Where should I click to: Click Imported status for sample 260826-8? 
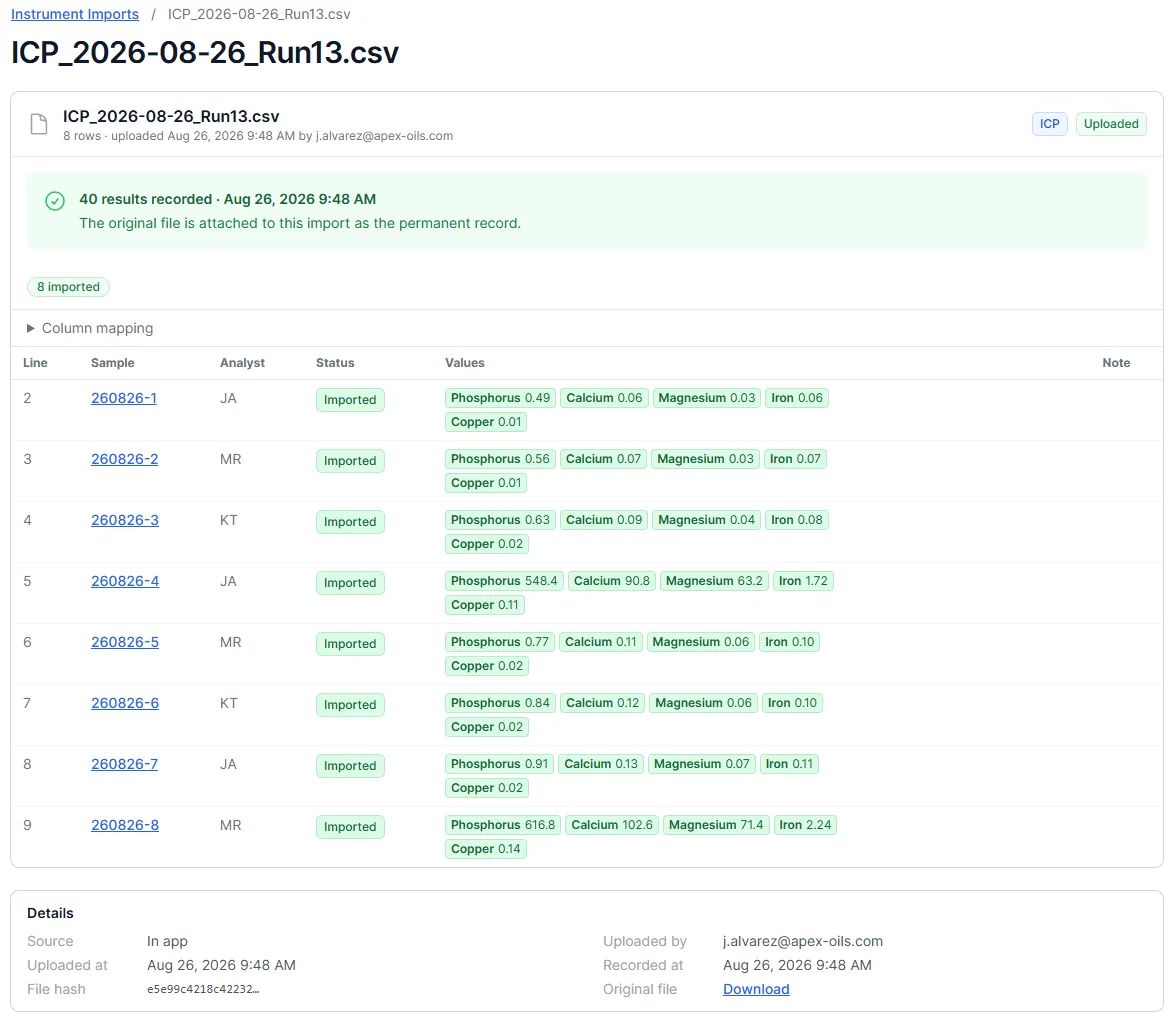(350, 827)
